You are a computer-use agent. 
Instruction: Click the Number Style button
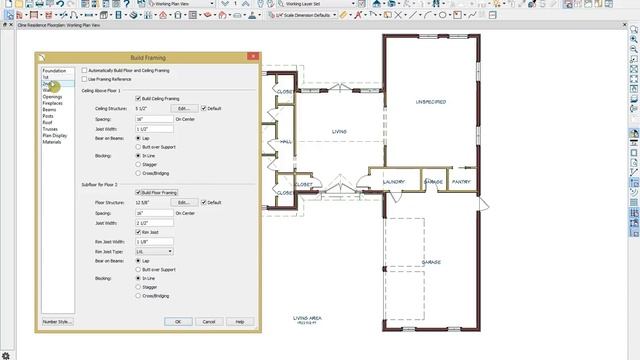(57, 322)
